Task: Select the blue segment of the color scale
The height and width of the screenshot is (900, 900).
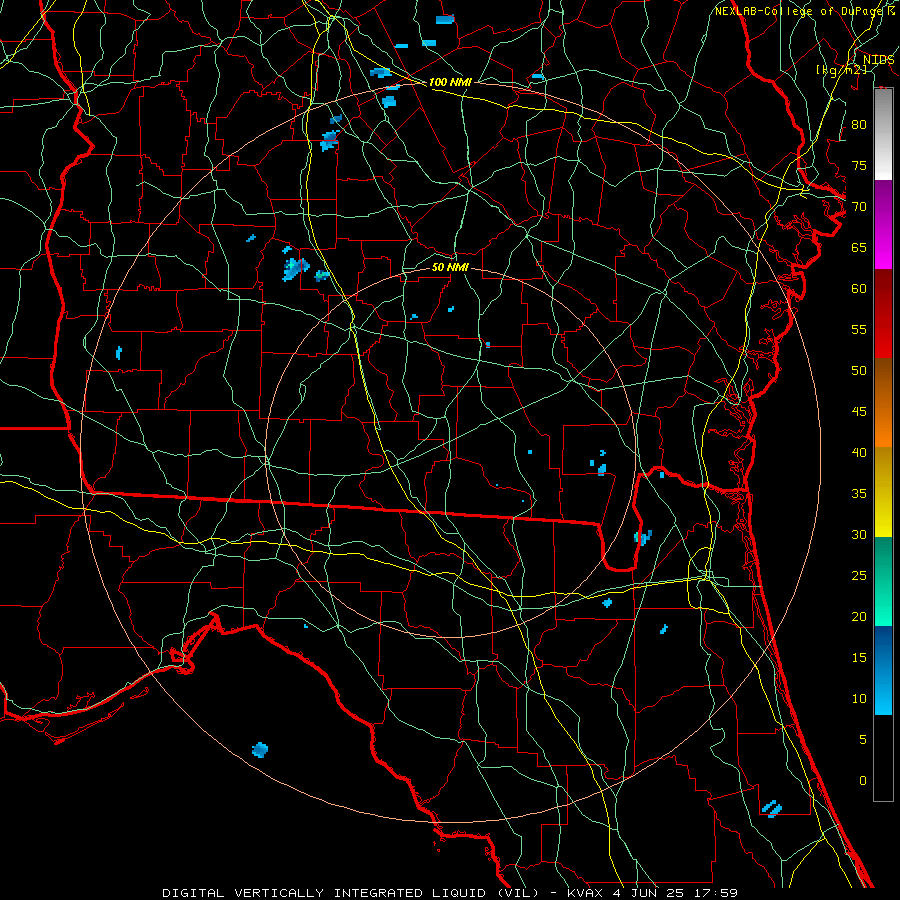Action: pos(883,670)
